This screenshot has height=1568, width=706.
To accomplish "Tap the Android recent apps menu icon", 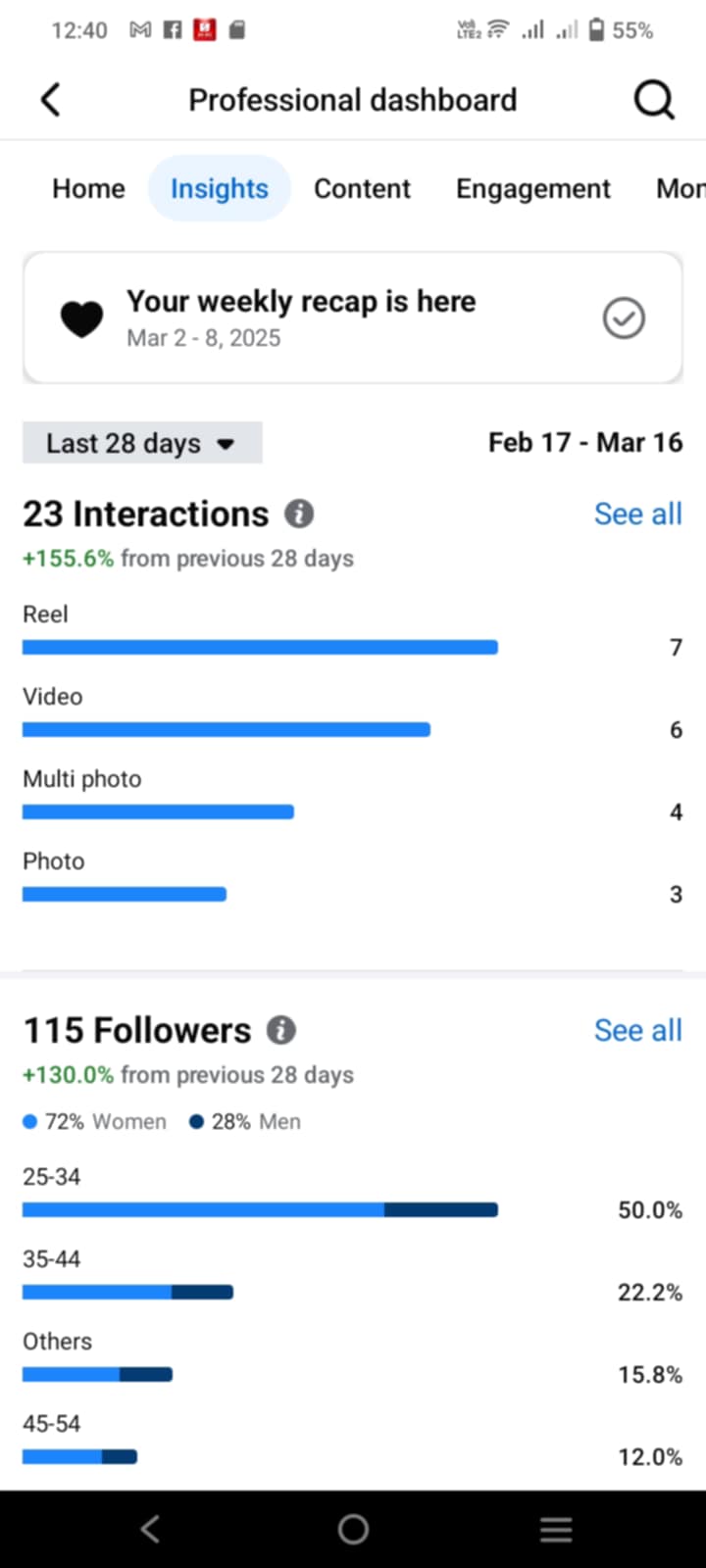I will [556, 1529].
